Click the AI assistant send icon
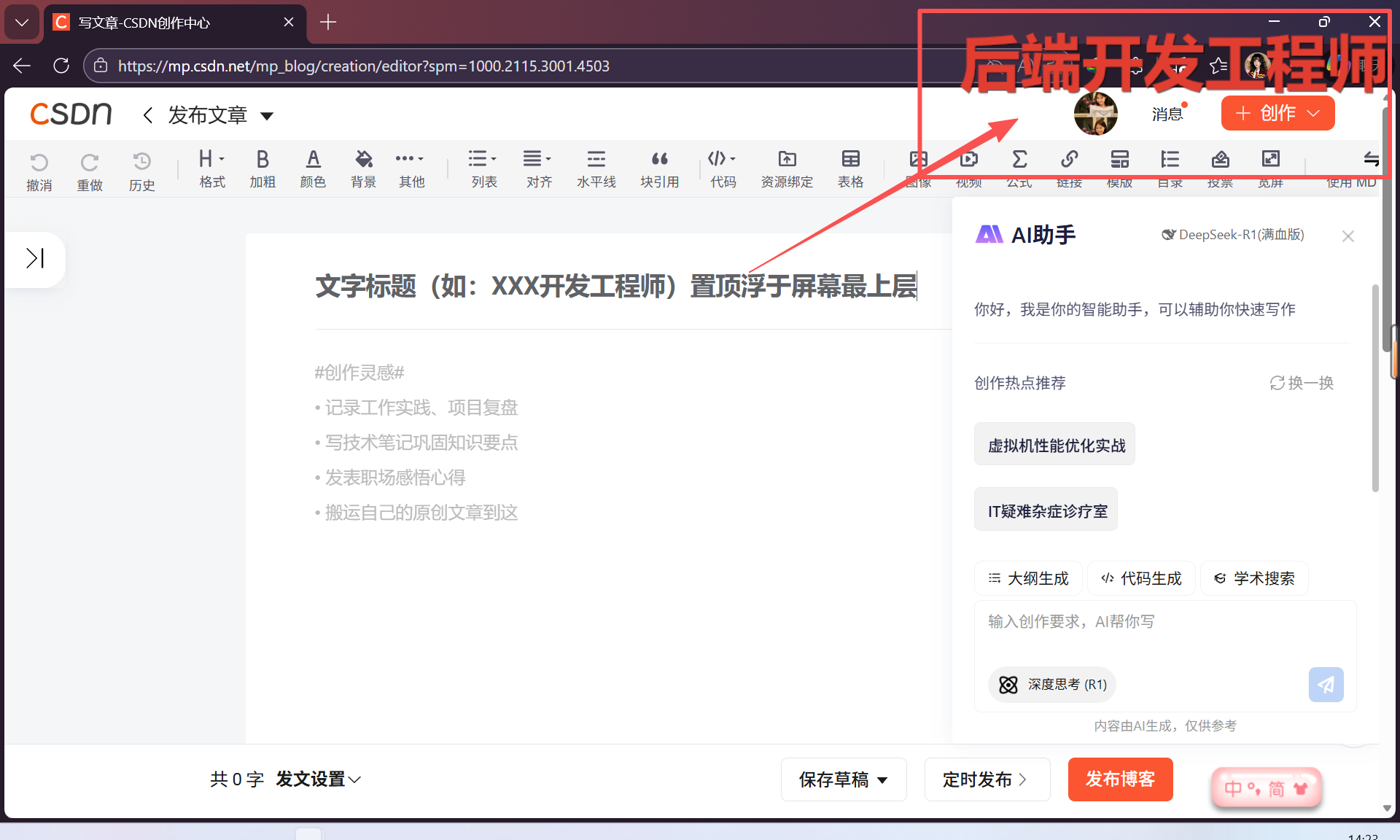 tap(1325, 685)
